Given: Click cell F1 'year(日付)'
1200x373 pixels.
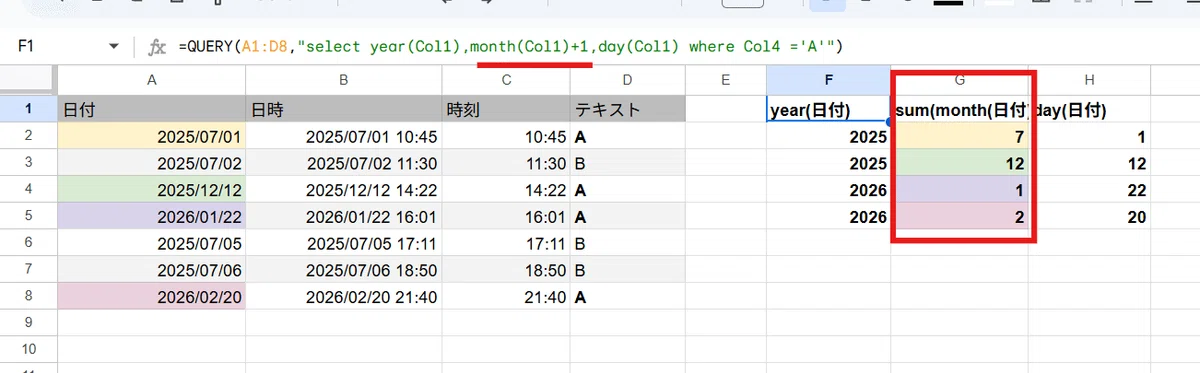Looking at the screenshot, I should (828, 109).
